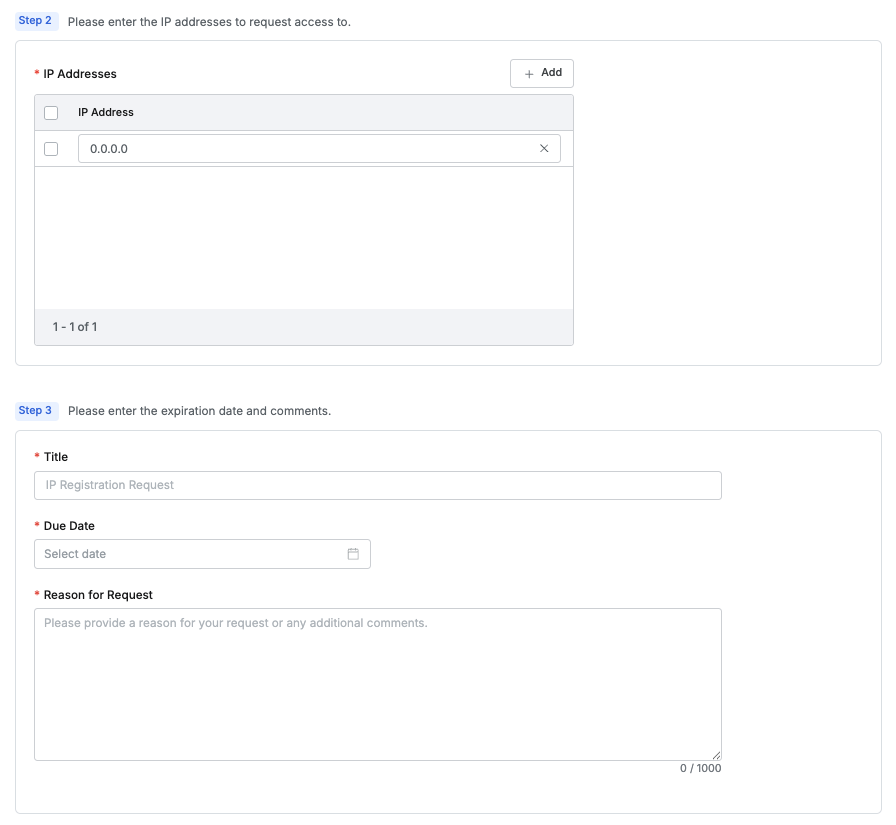The width and height of the screenshot is (896, 825).
Task: Select the Step 3 badge
Action: point(36,411)
